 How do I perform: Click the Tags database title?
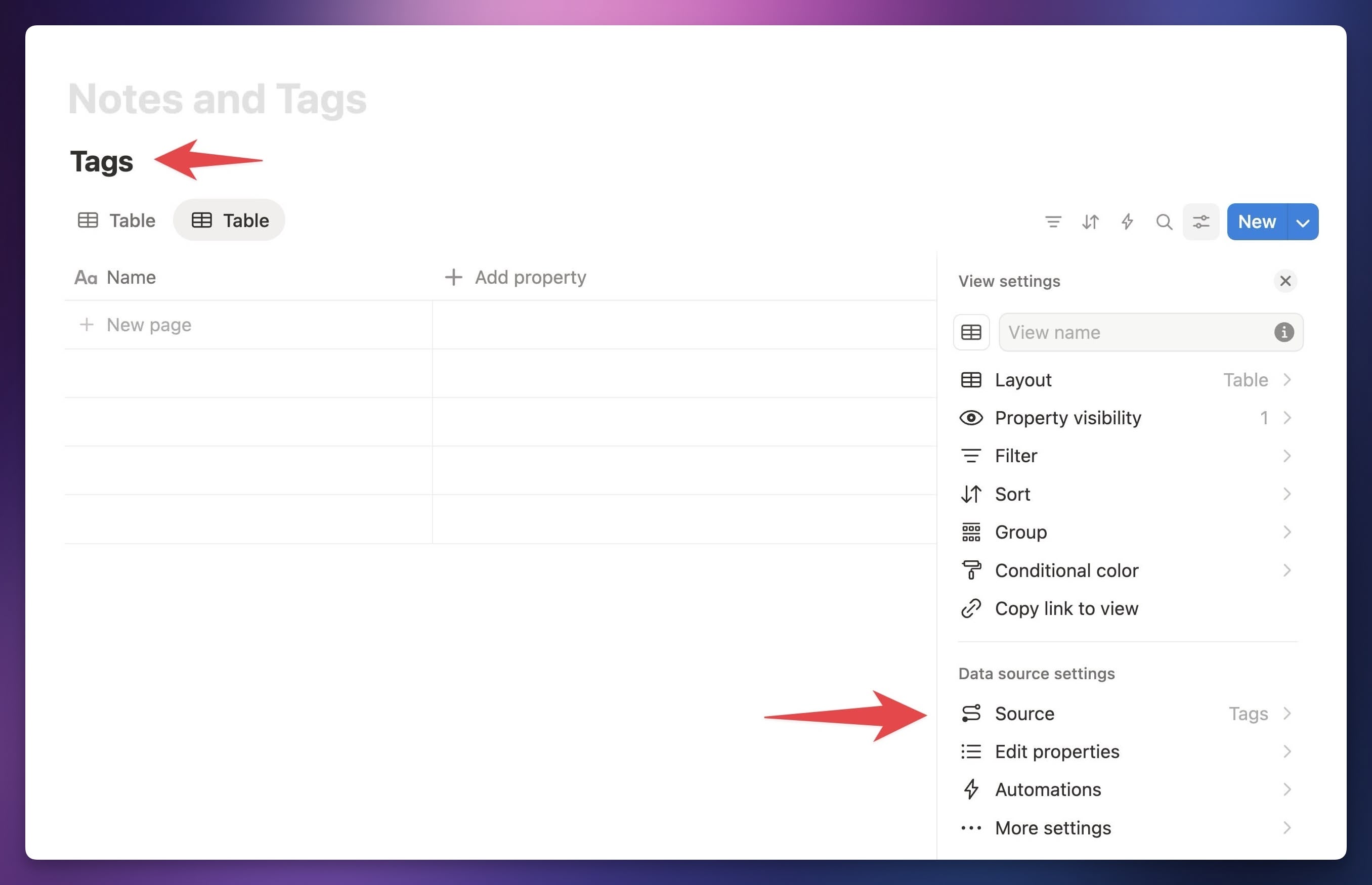101,161
